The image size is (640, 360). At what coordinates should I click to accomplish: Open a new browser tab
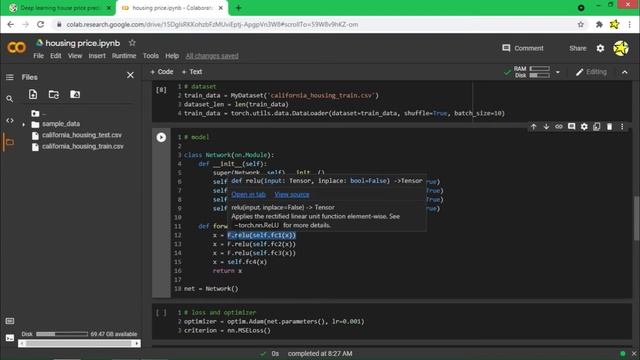[238, 8]
